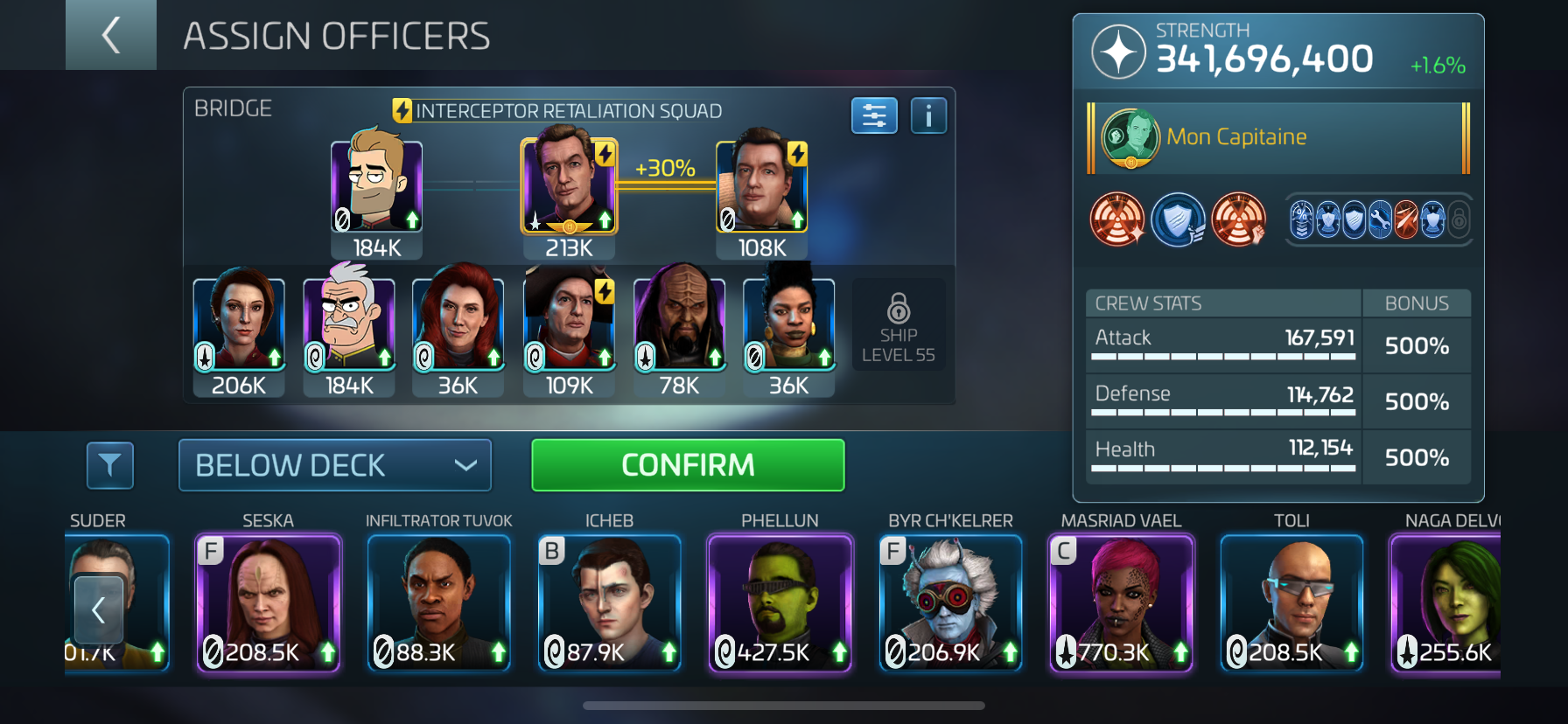This screenshot has width=1568, height=724.
Task: Pick the Phellun officer card
Action: tap(780, 603)
